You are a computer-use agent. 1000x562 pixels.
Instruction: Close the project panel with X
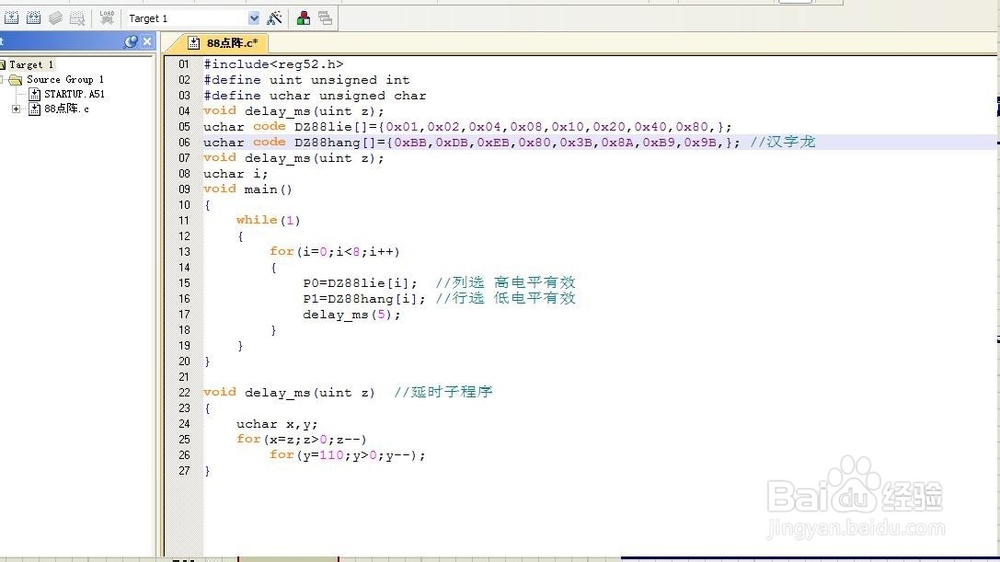coord(147,42)
